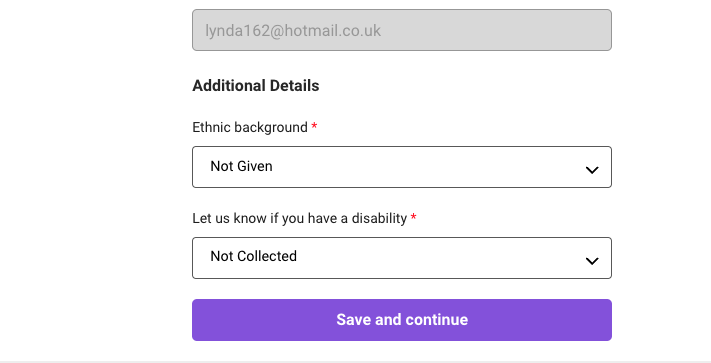The width and height of the screenshot is (711, 363).
Task: Select the 'Not Collected' value text
Action: 253,256
